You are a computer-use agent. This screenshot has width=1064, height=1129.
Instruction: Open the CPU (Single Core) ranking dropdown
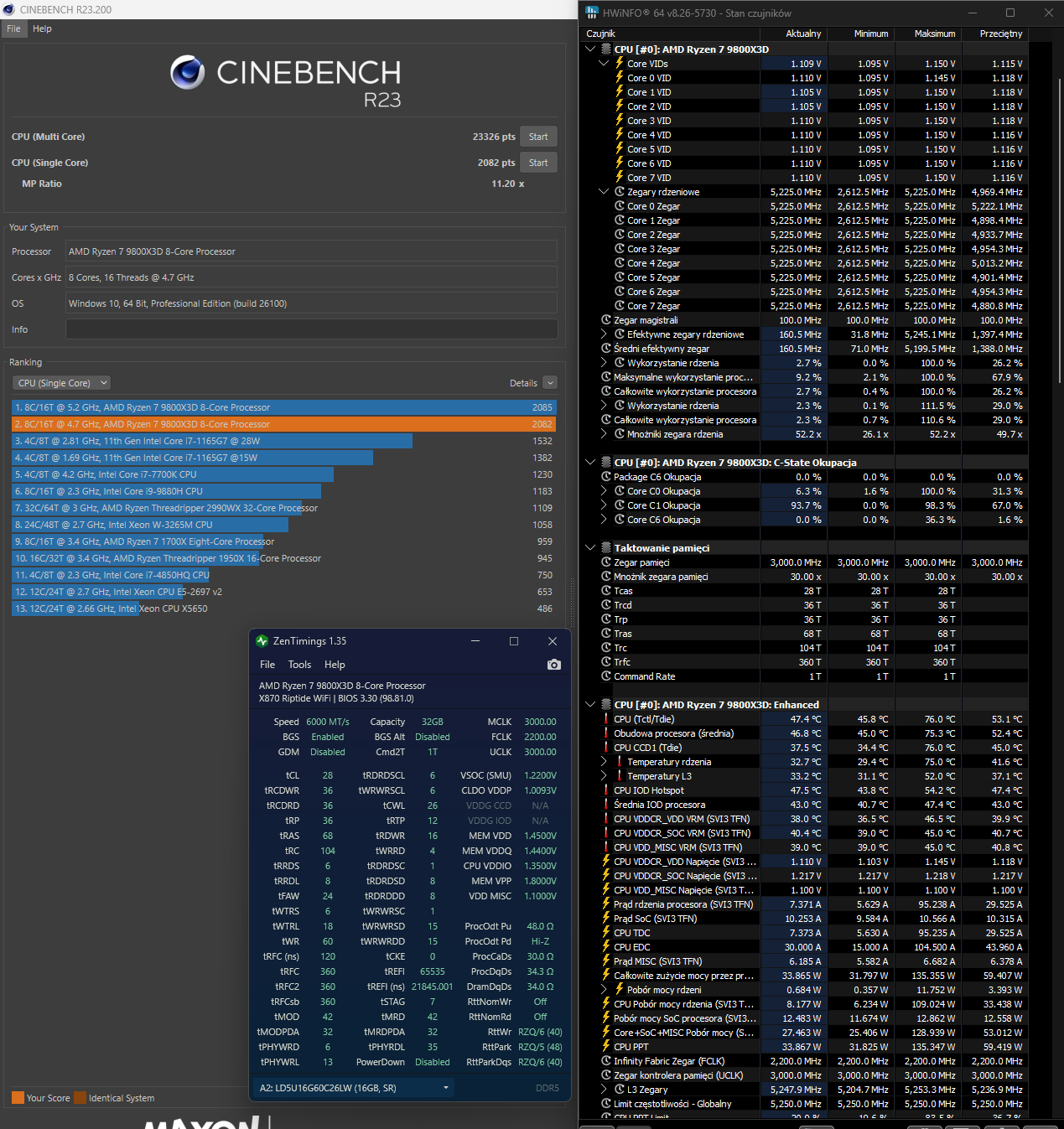62,383
